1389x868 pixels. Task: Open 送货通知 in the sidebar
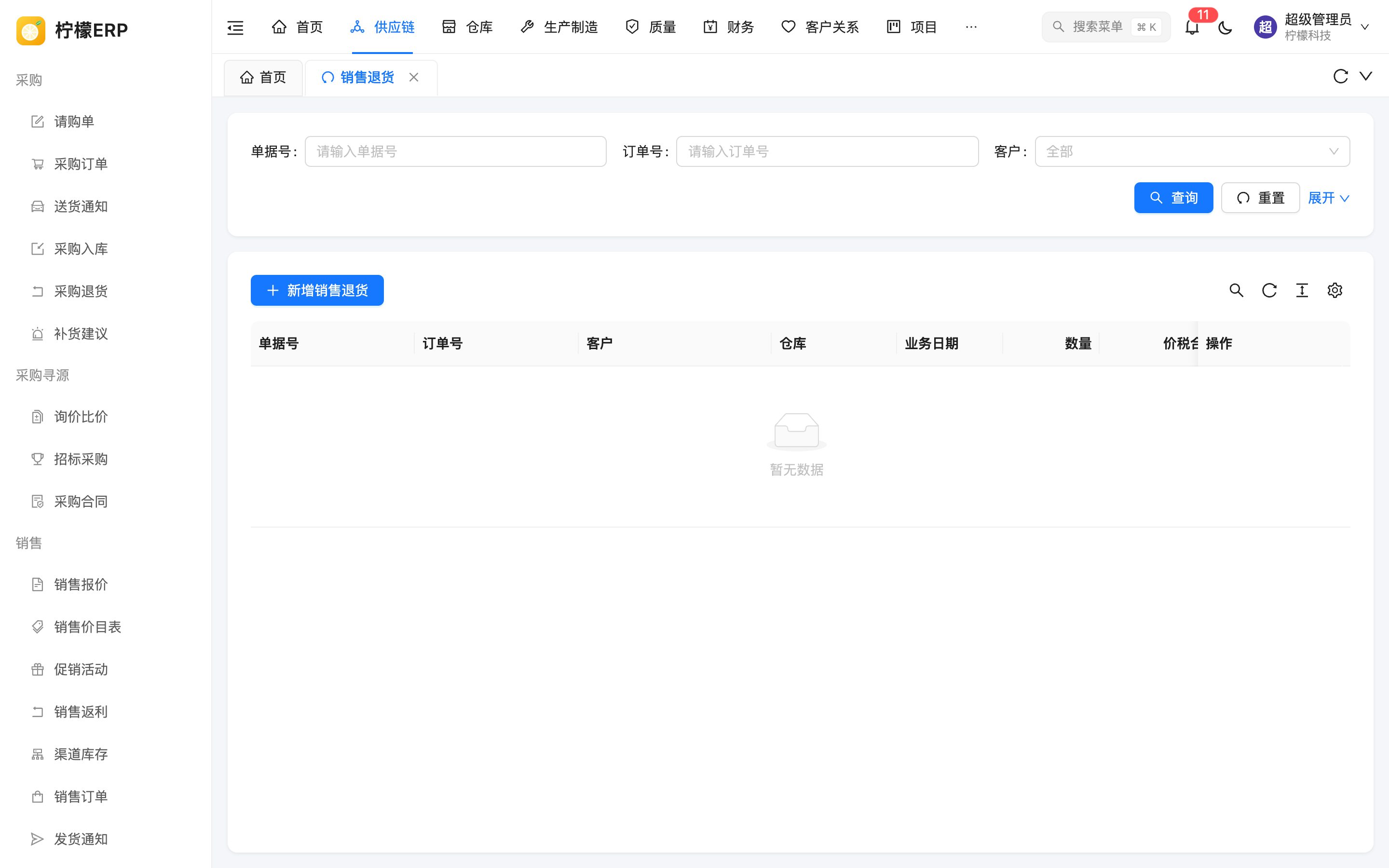(106, 207)
